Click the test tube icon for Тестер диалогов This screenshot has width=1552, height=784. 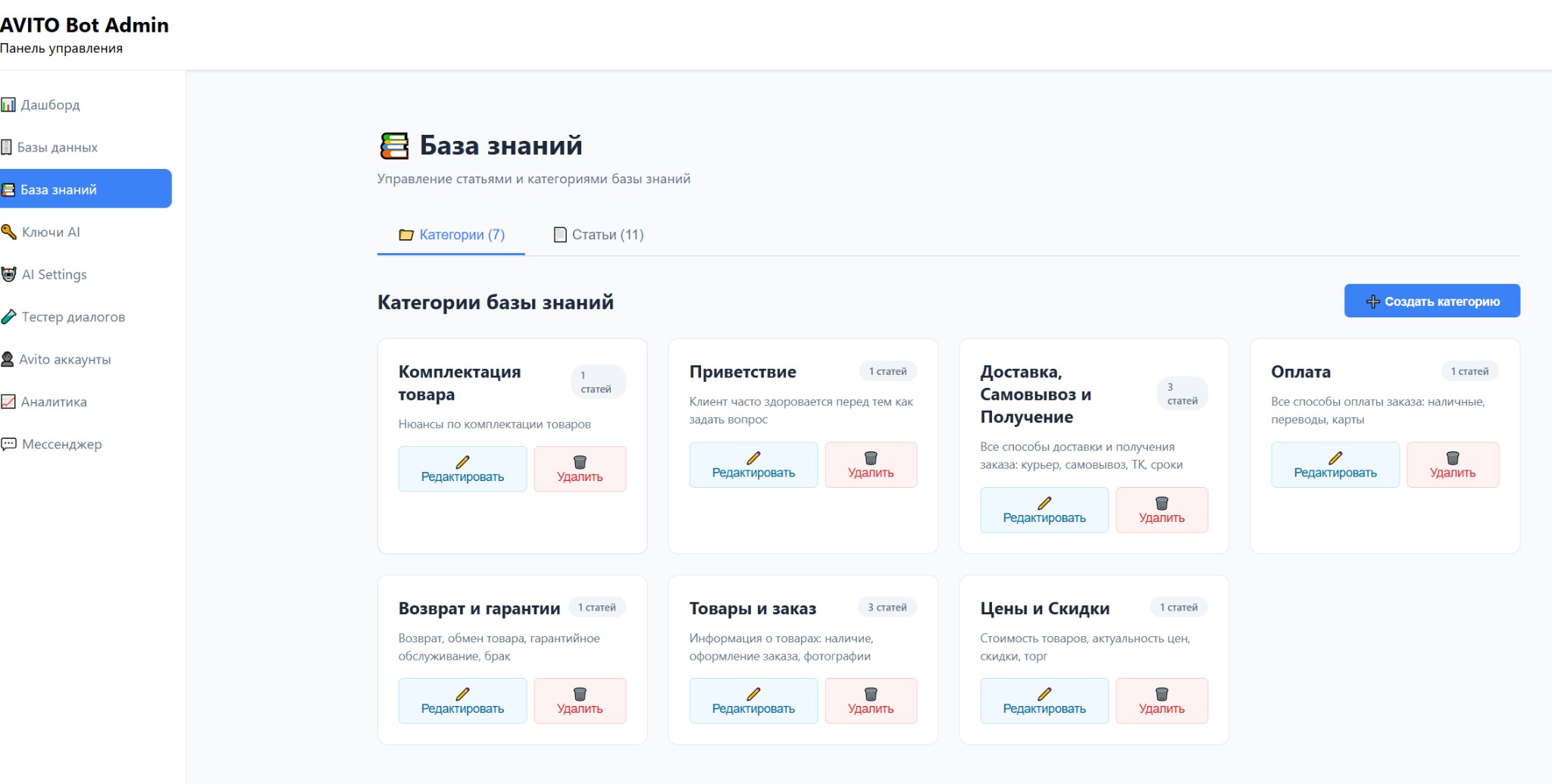(x=9, y=317)
